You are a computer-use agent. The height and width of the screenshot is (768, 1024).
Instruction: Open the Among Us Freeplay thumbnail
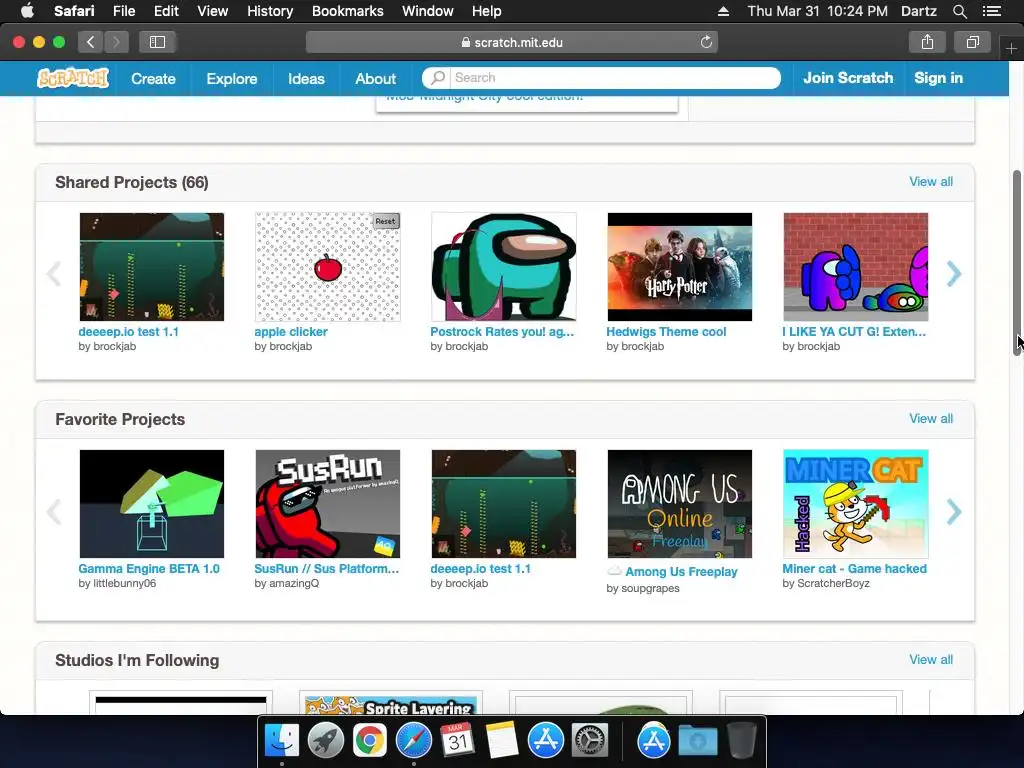click(680, 504)
